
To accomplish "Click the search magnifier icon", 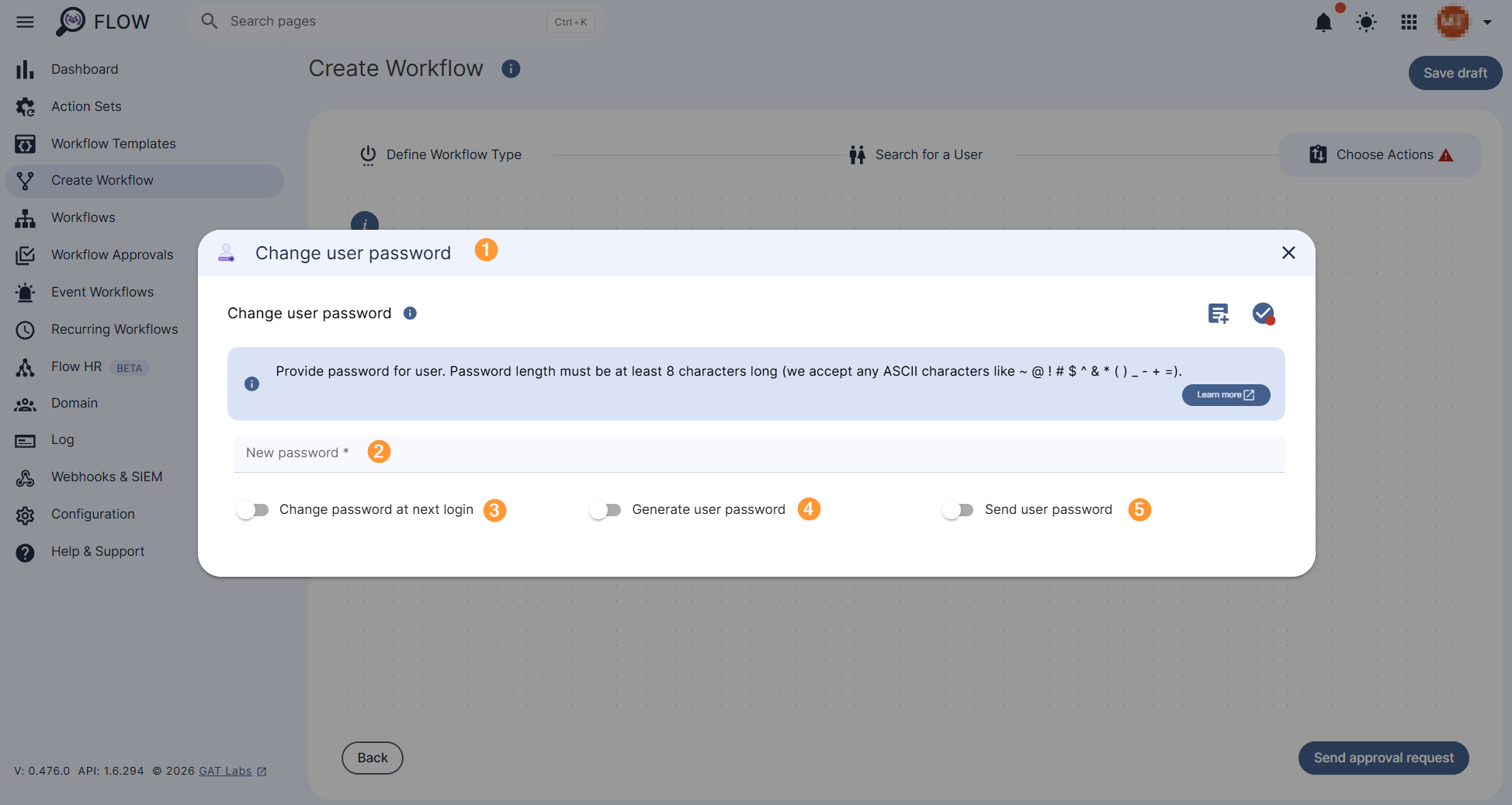I will tap(210, 21).
